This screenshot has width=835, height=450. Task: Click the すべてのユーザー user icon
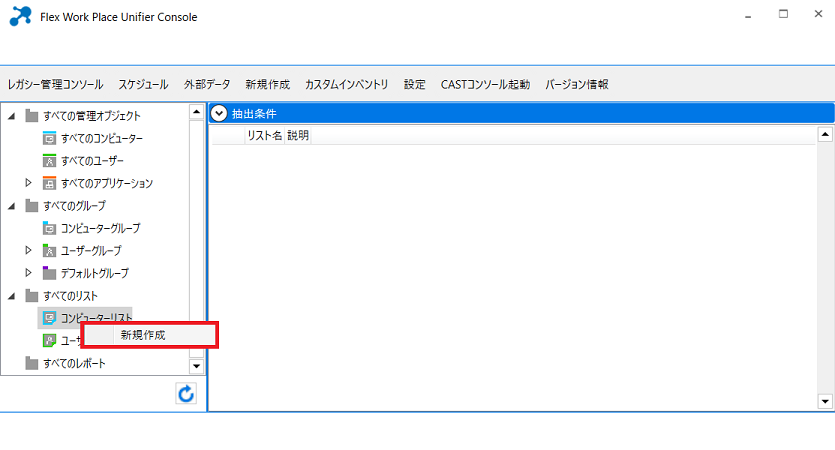(x=49, y=160)
